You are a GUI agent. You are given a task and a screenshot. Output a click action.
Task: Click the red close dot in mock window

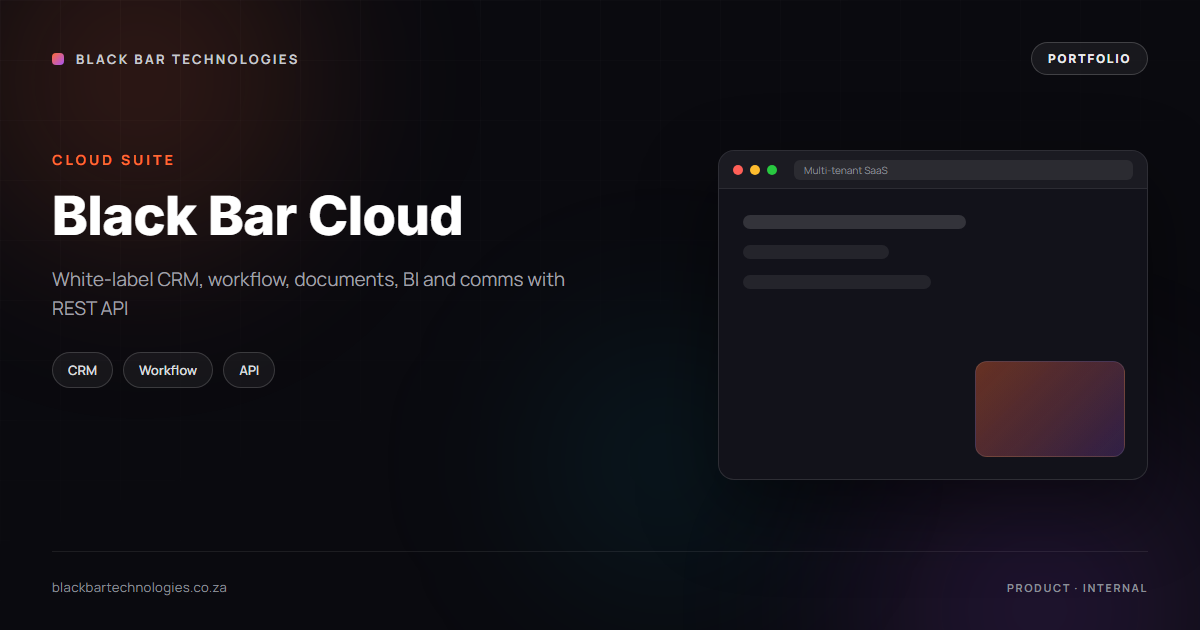click(x=738, y=170)
